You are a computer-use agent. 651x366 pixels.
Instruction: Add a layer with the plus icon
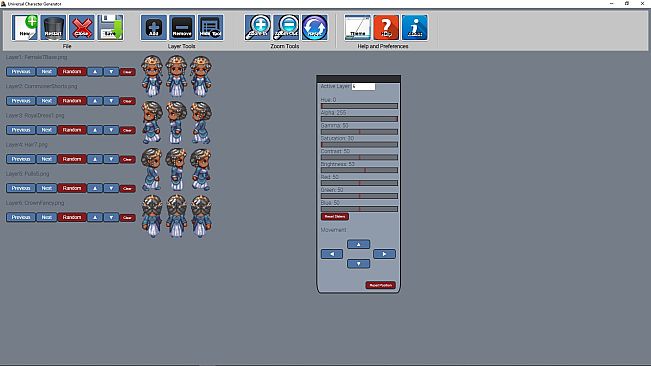coord(154,27)
